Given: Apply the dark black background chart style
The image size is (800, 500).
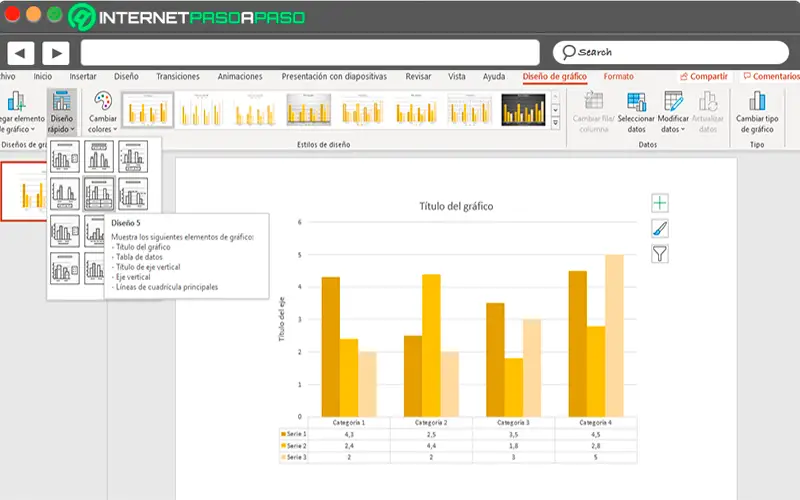Looking at the screenshot, I should coord(523,110).
